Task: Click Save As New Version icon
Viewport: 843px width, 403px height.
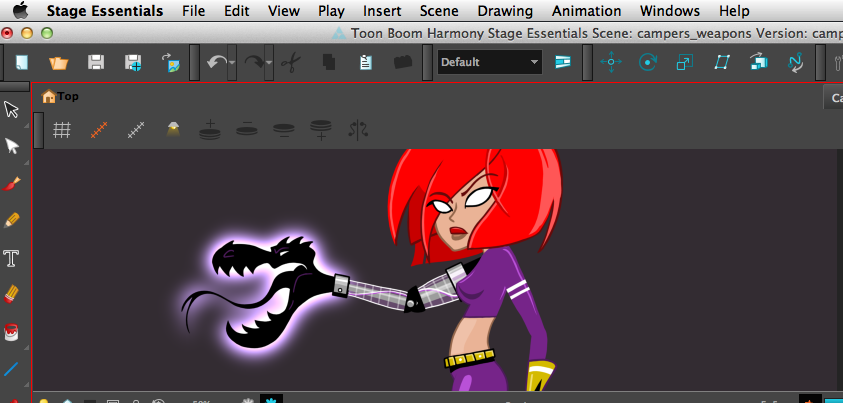Action: coord(133,63)
